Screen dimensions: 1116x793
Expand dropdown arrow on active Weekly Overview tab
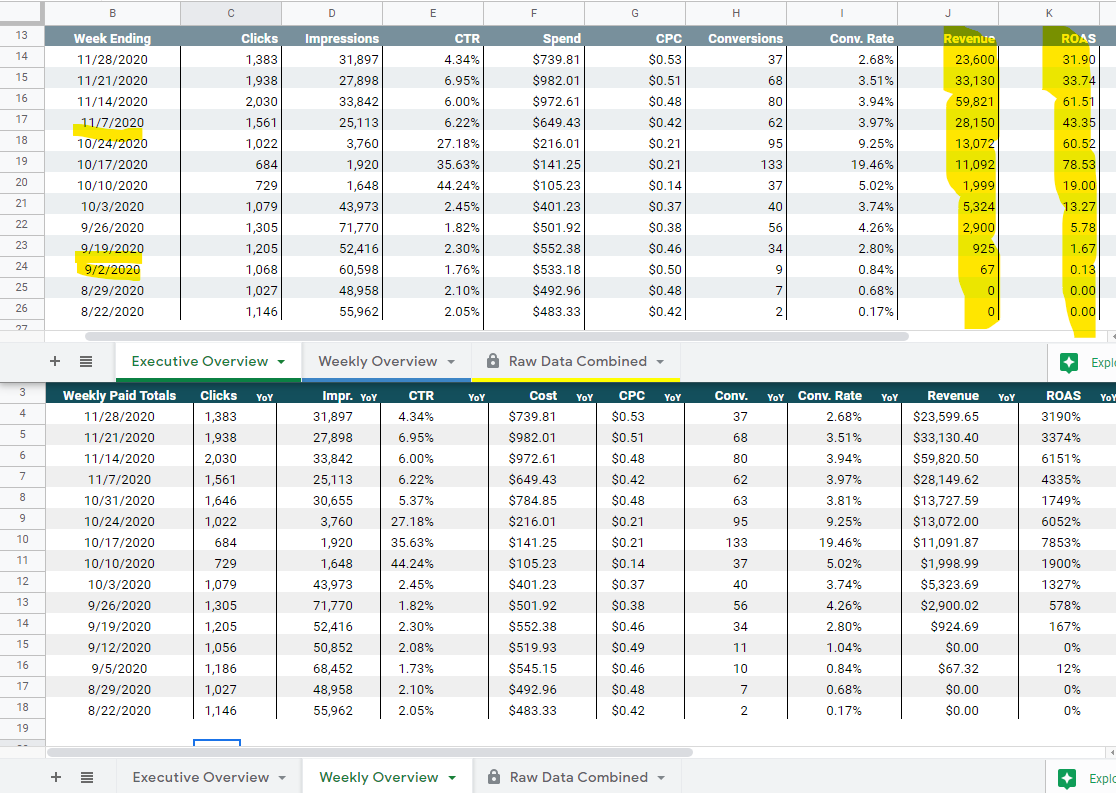(452, 778)
